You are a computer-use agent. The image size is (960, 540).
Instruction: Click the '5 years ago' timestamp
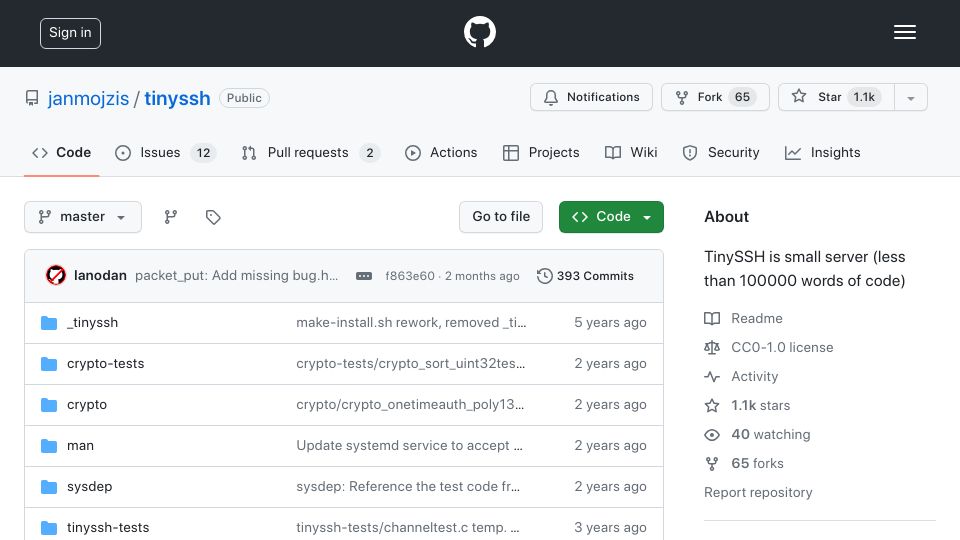click(x=610, y=323)
